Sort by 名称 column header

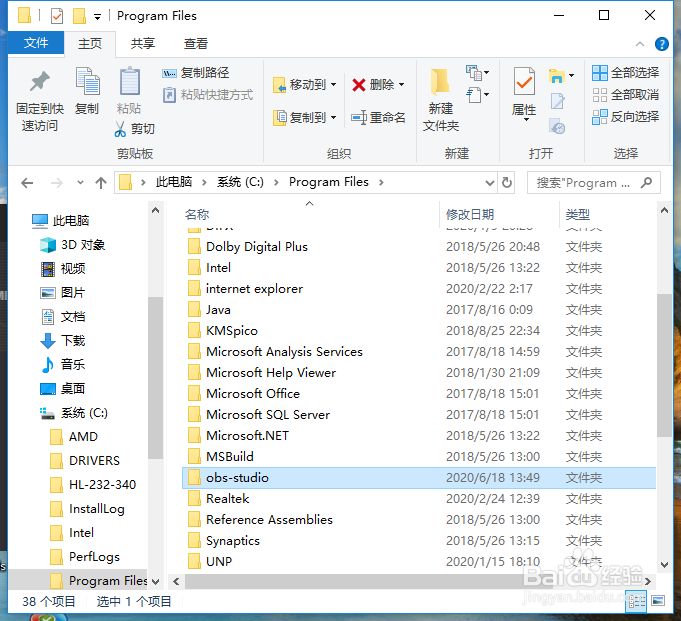(x=197, y=215)
